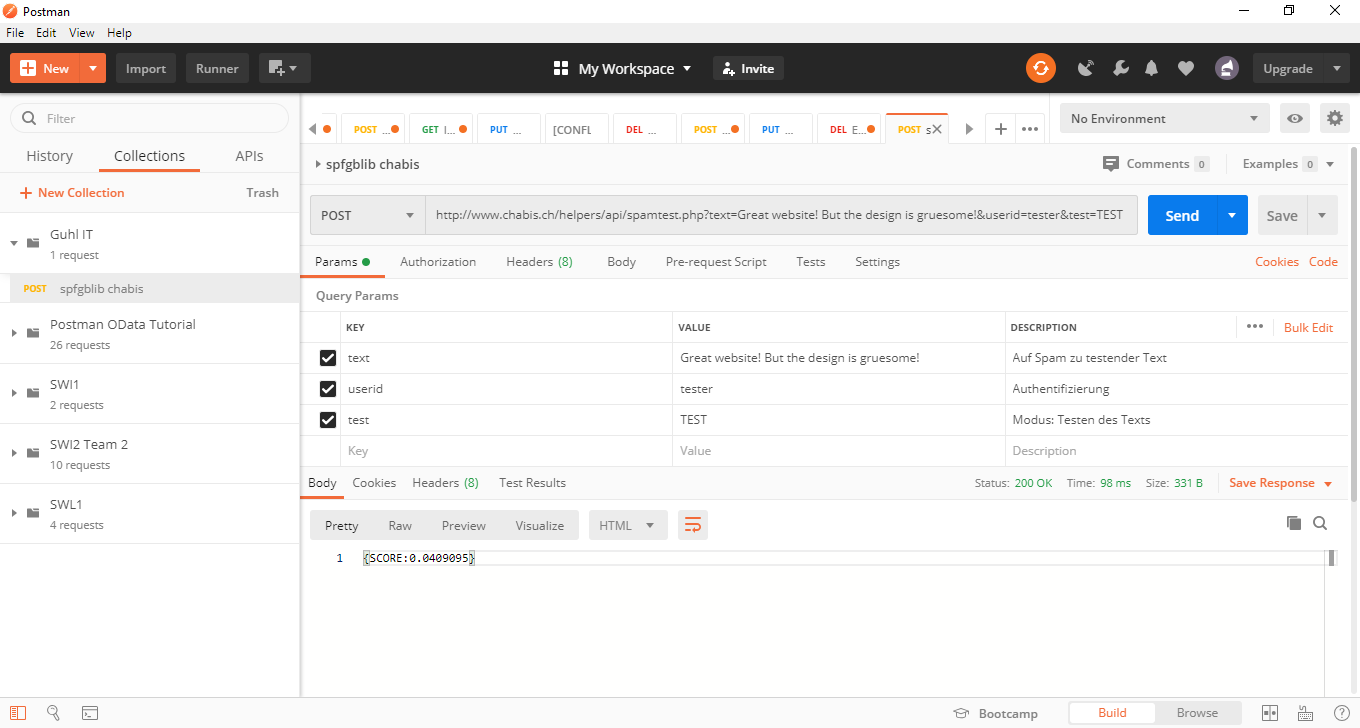The height and width of the screenshot is (728, 1360).
Task: Open the new window icon dropdown
Action: point(285,68)
